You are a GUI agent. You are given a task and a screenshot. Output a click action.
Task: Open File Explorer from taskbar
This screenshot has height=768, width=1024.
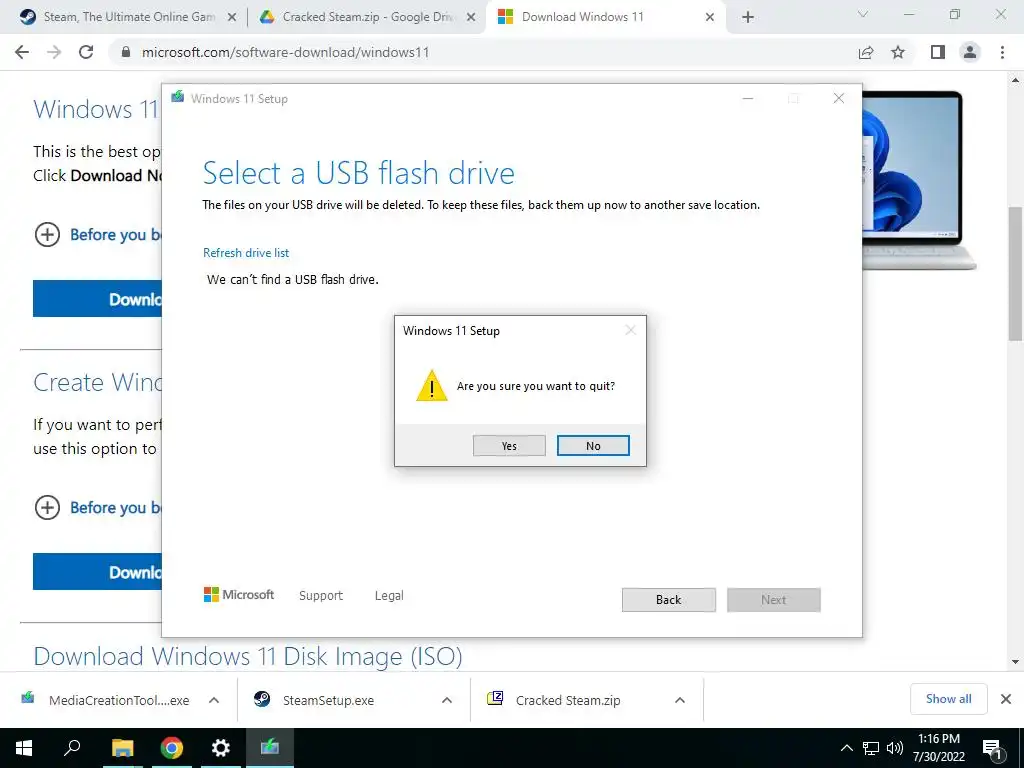point(122,748)
